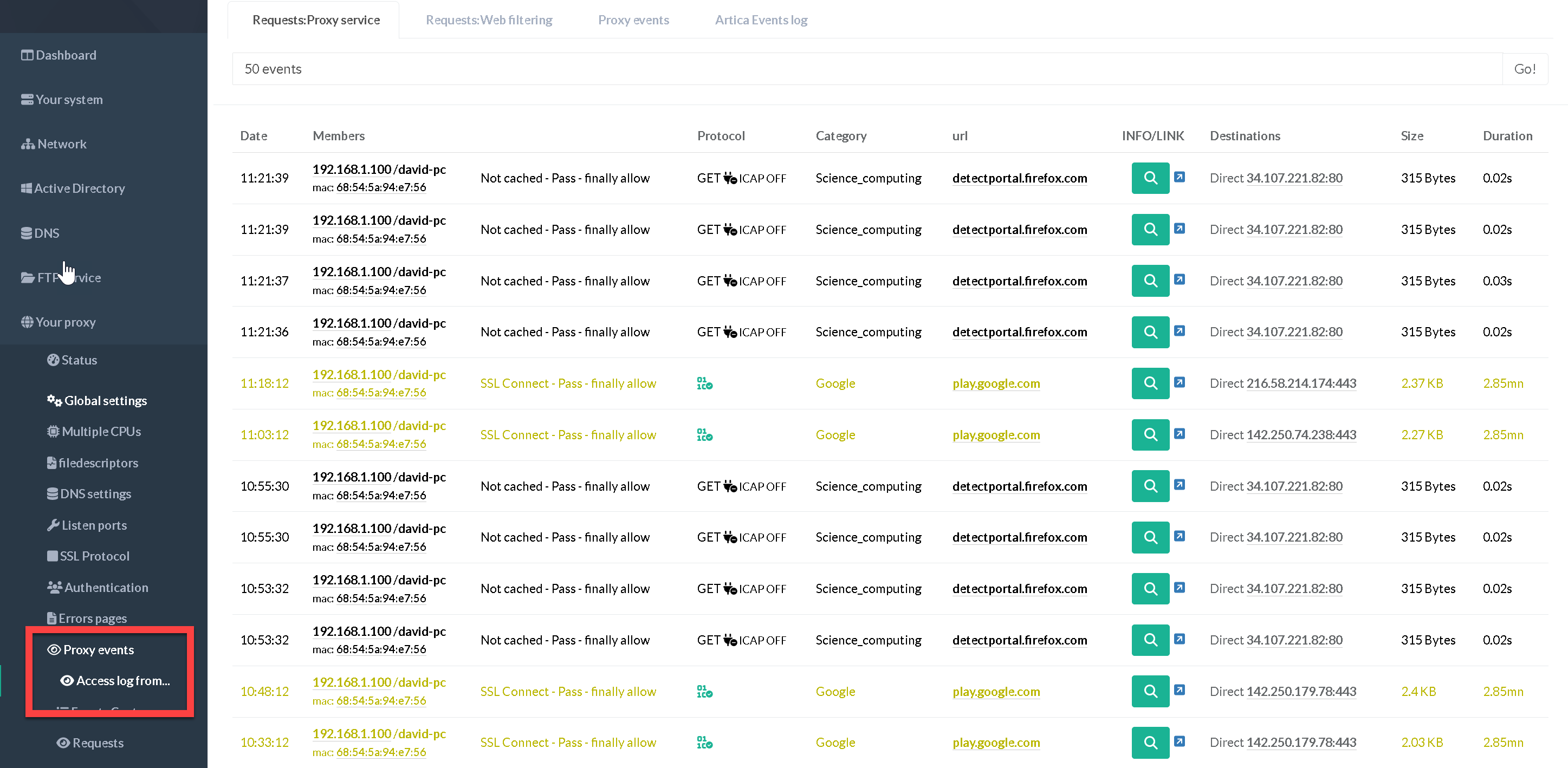Open DNS sidebar section
Viewport: 1568px width, 768px height.
point(46,233)
